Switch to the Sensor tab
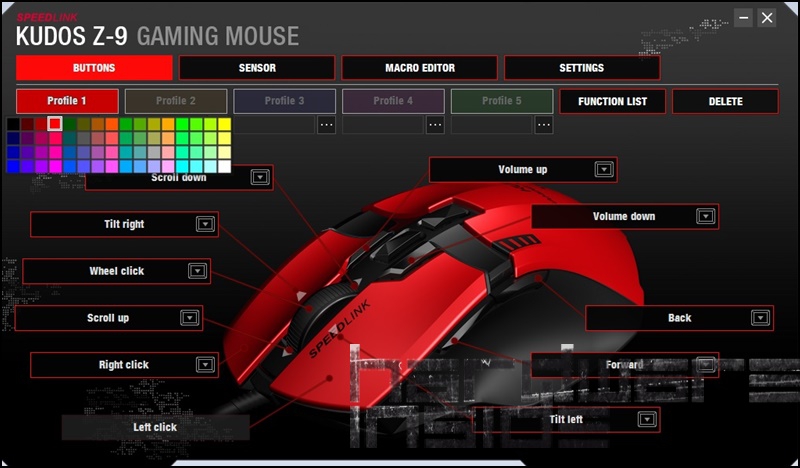 257,68
